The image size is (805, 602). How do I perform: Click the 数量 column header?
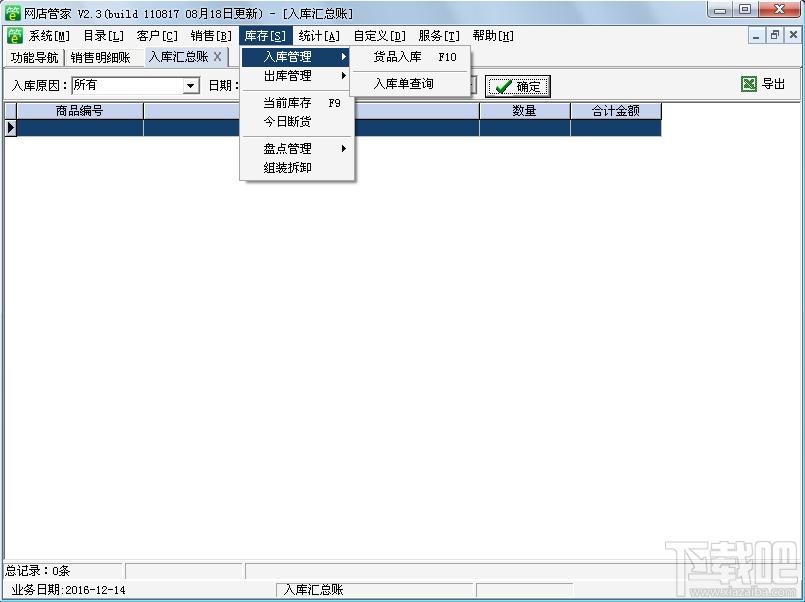click(524, 110)
